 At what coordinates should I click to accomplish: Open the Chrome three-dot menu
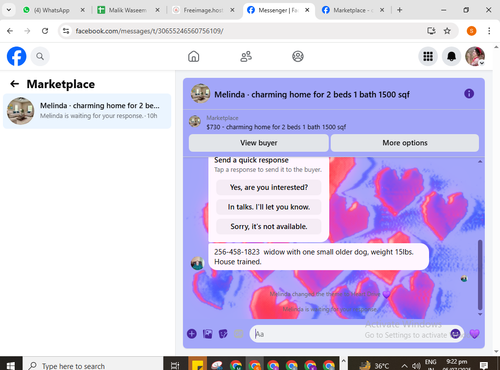coord(489,31)
